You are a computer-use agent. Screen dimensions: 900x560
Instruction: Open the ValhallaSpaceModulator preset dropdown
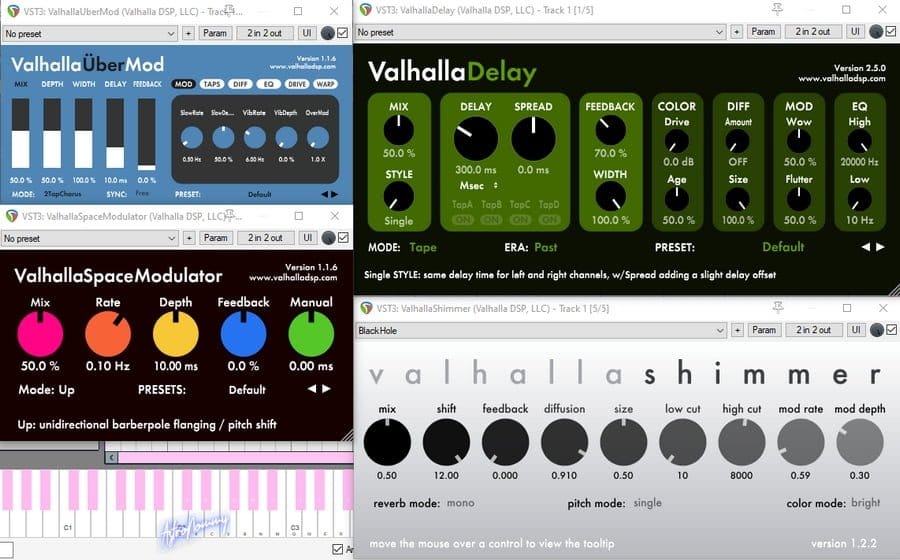pos(90,238)
